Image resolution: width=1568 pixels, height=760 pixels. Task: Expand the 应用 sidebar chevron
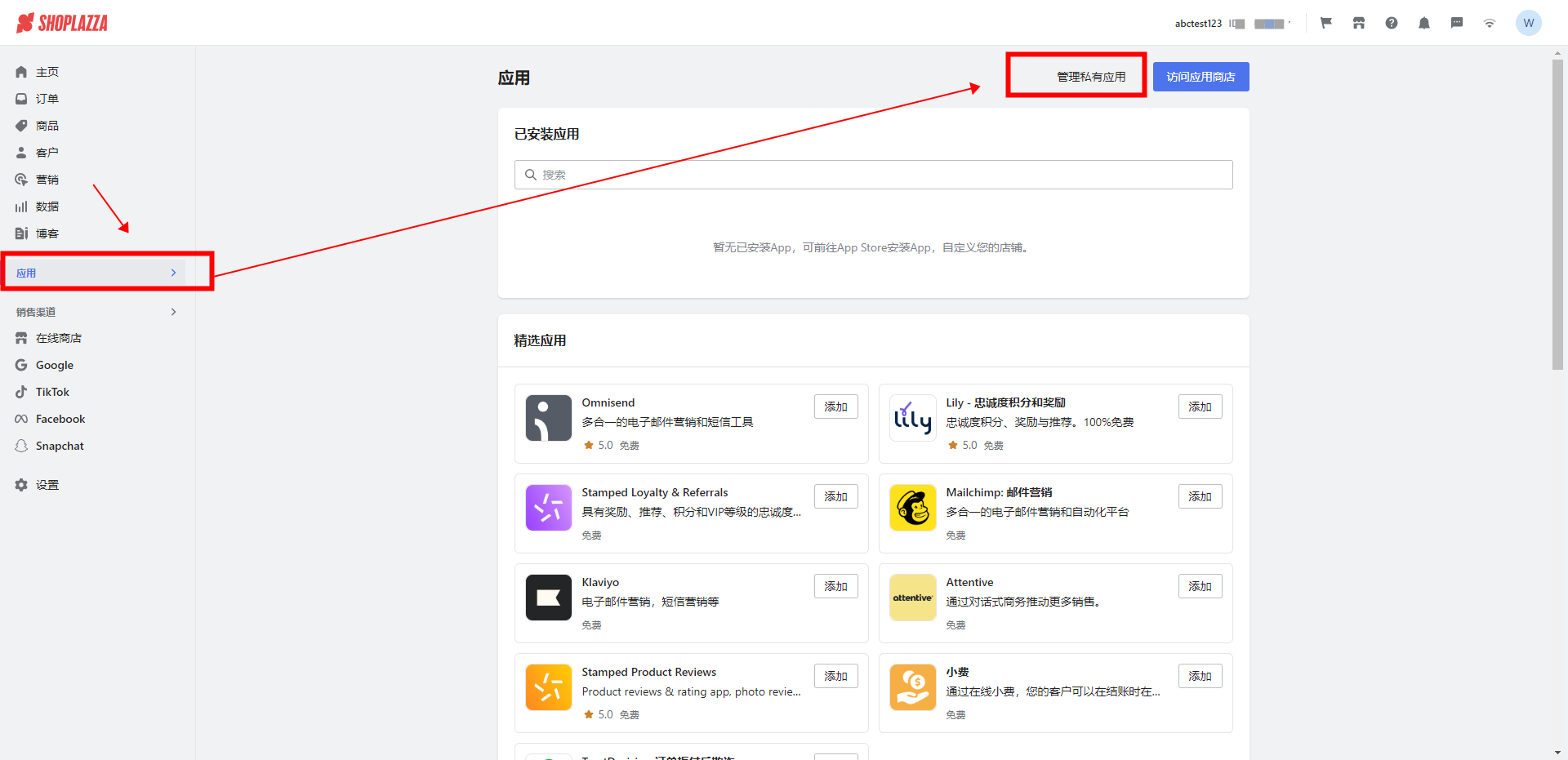pos(173,272)
